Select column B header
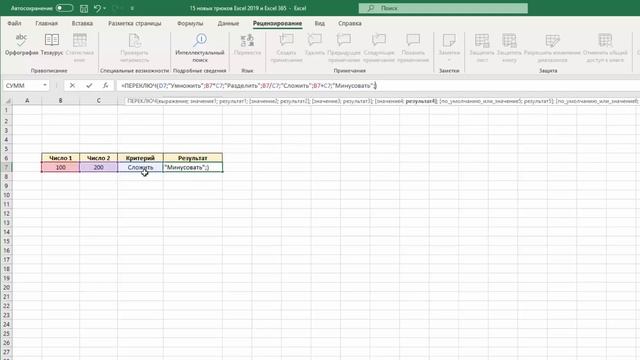 tap(60, 100)
